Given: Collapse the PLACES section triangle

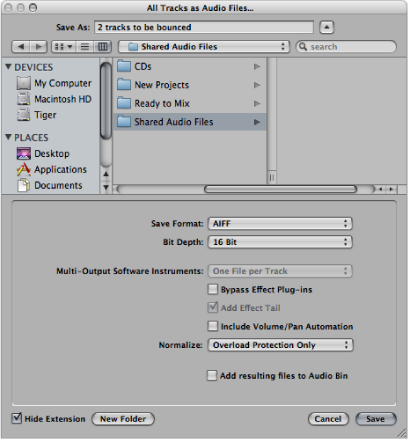Looking at the screenshot, I should point(8,137).
